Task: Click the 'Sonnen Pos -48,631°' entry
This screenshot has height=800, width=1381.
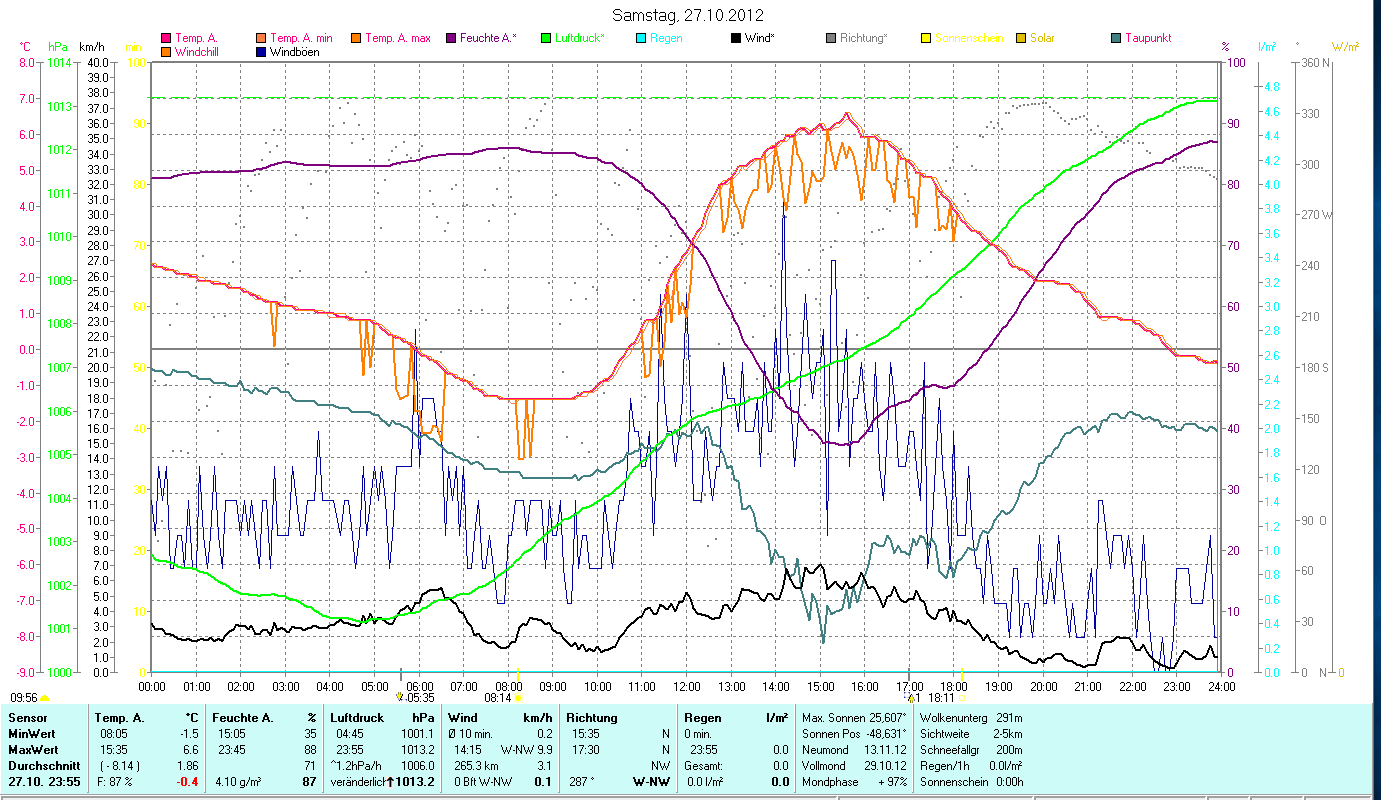Action: tap(854, 734)
